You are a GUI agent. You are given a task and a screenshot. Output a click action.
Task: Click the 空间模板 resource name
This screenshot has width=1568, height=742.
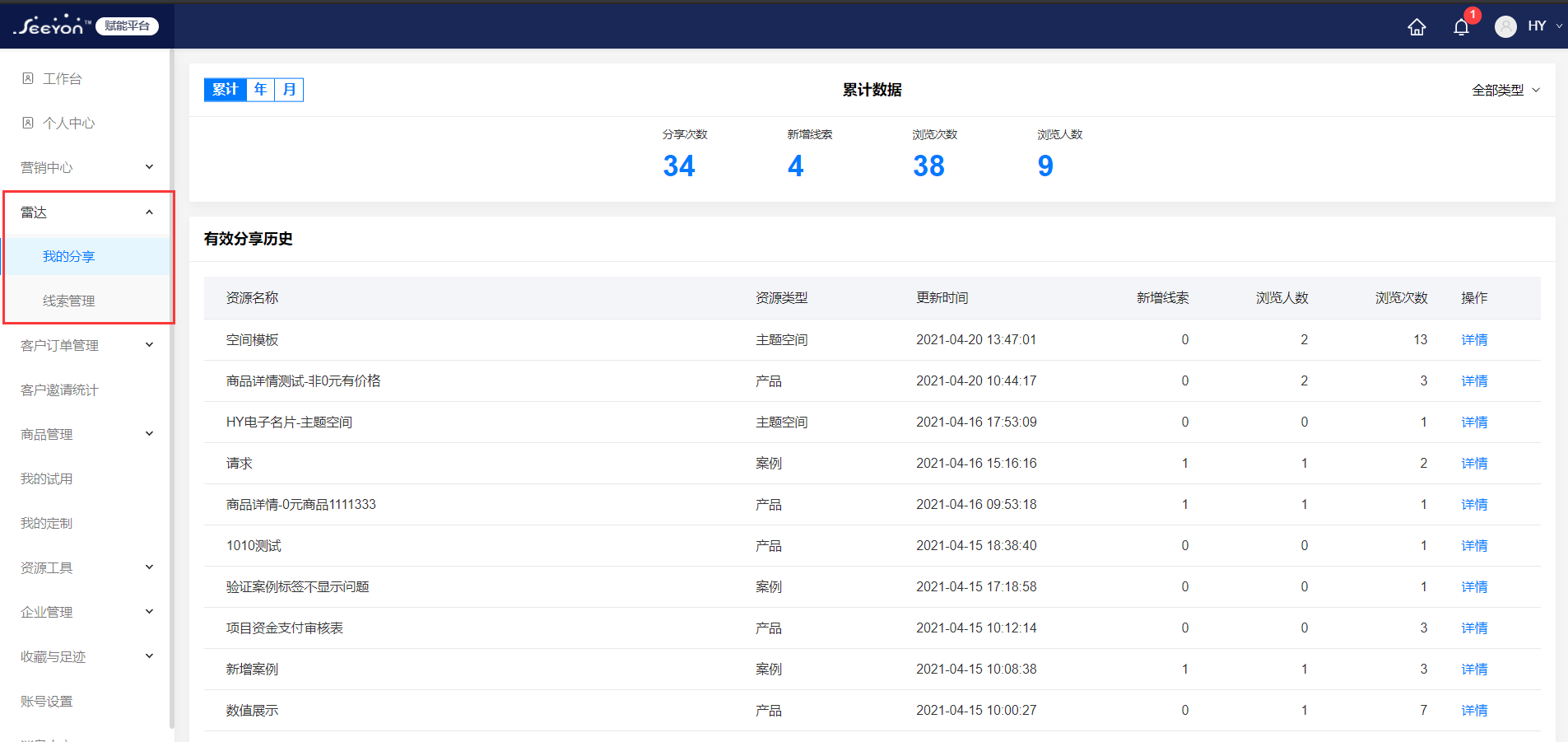coord(252,339)
